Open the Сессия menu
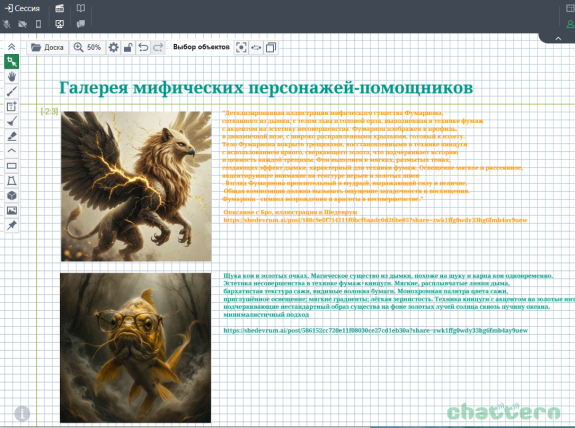Viewport: 575px width, 428px height. [22, 8]
